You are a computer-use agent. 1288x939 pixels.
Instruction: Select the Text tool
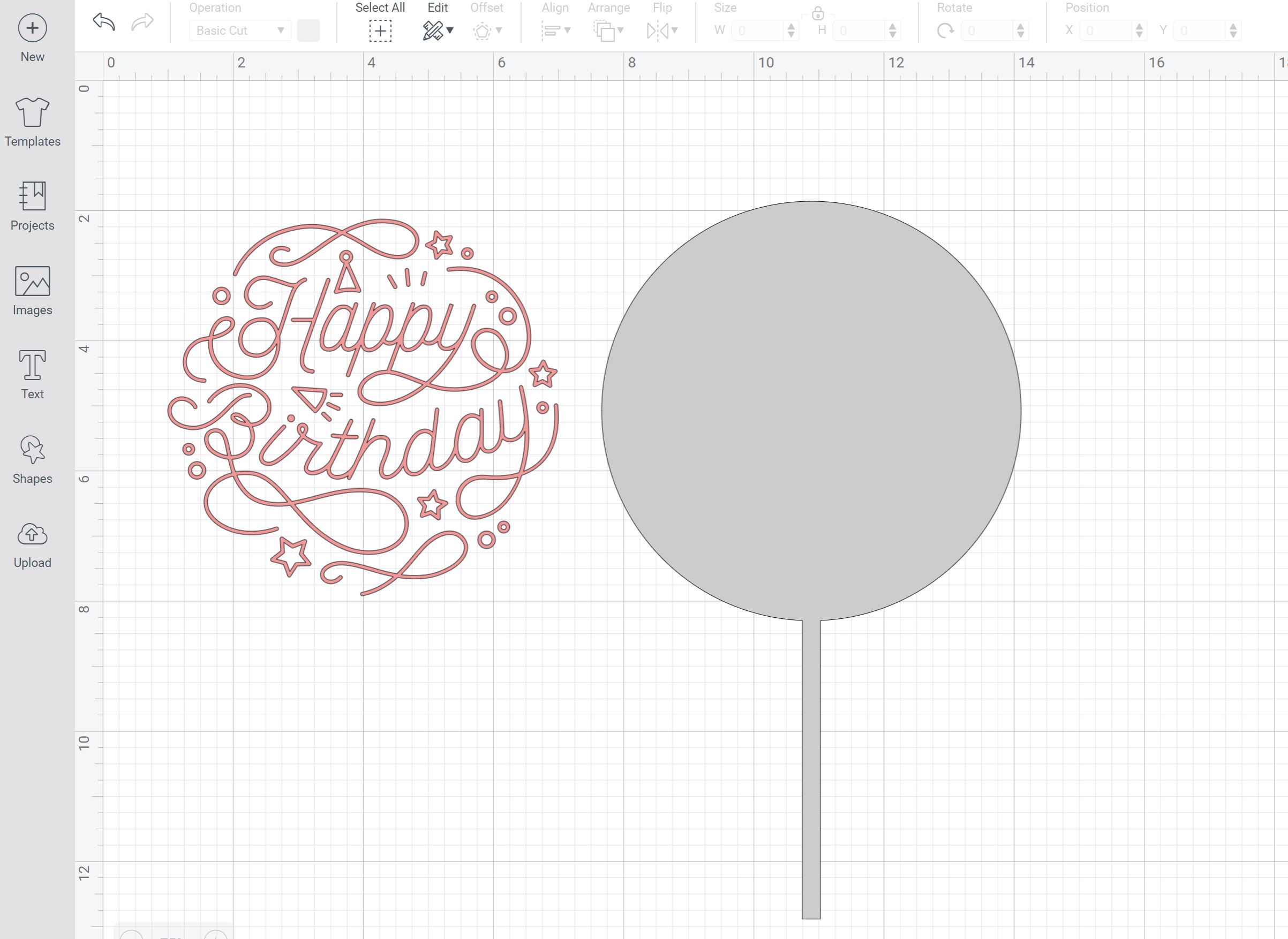coord(33,367)
